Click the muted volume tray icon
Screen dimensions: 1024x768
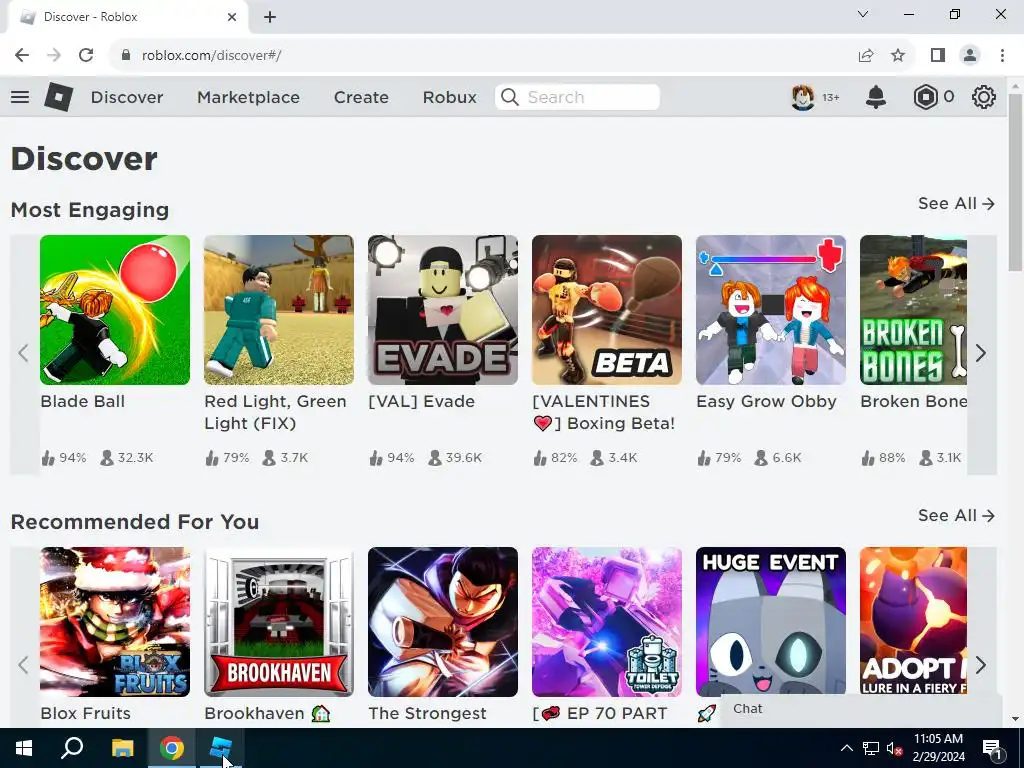(x=893, y=748)
